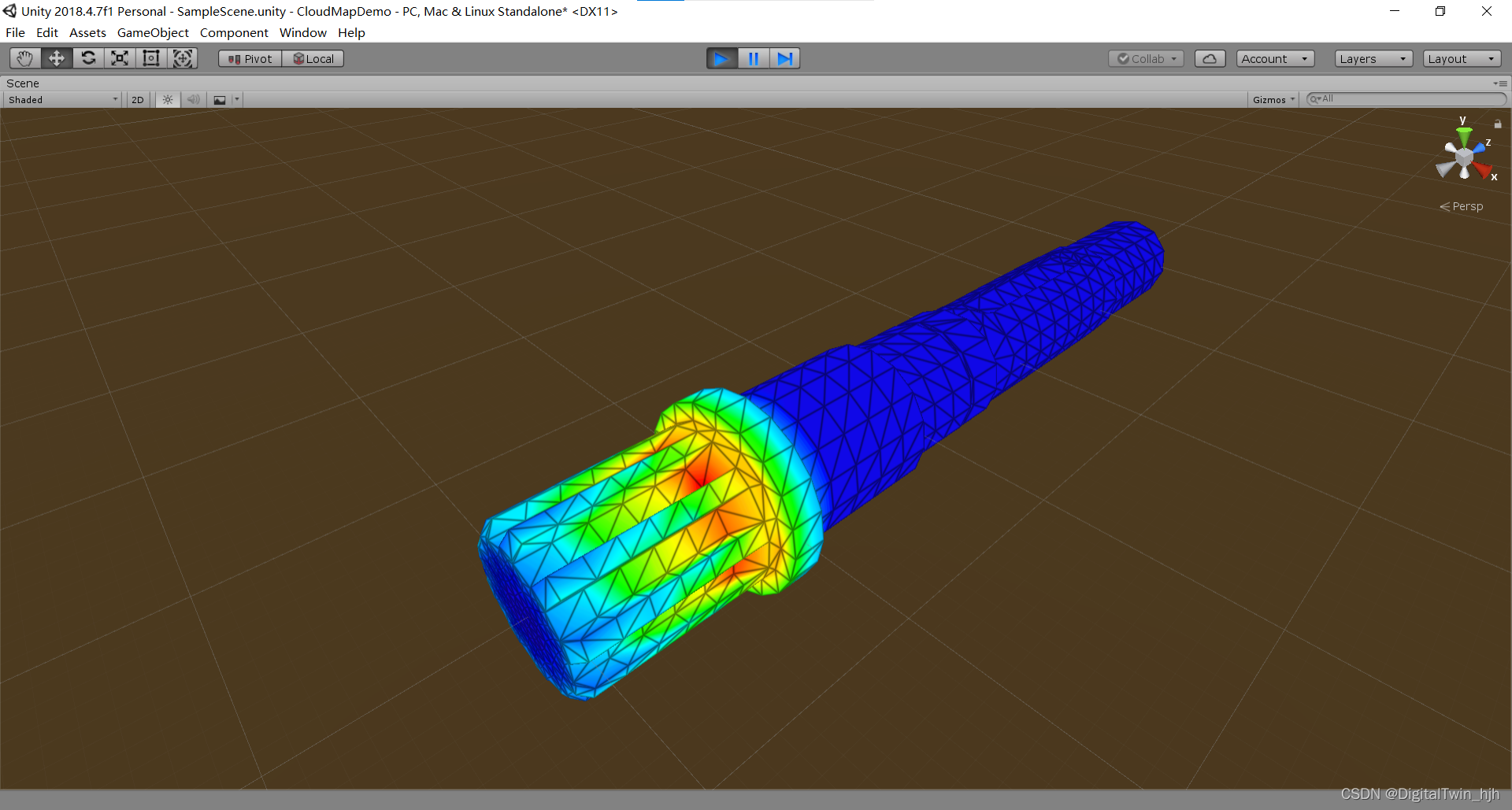Switch to the Scene tab
Viewport: 1512px width, 810px height.
23,83
